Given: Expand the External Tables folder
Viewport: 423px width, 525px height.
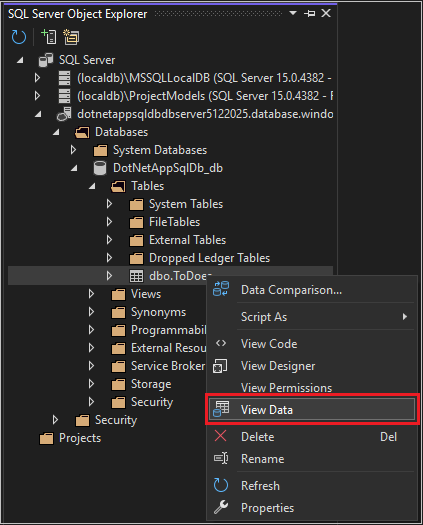Looking at the screenshot, I should 109,240.
